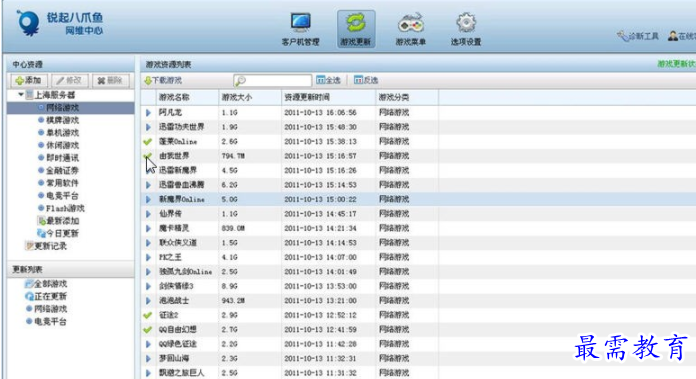The height and width of the screenshot is (379, 696).
Task: Open the 今日更新 category icon
Action: pyautogui.click(x=41, y=233)
